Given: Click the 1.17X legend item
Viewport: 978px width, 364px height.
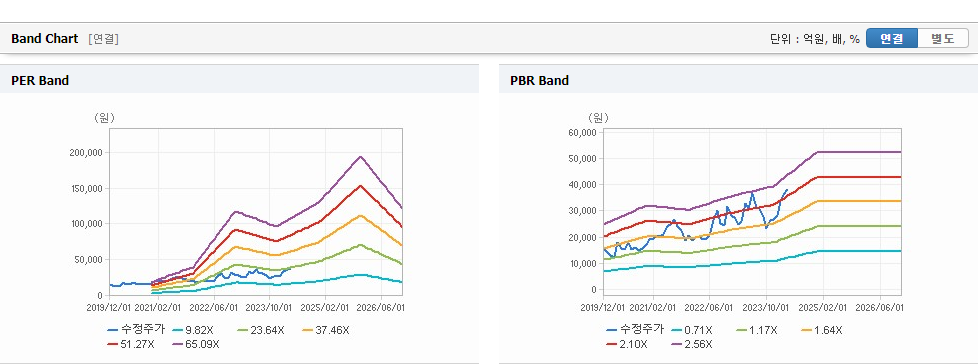Looking at the screenshot, I should coord(758,330).
